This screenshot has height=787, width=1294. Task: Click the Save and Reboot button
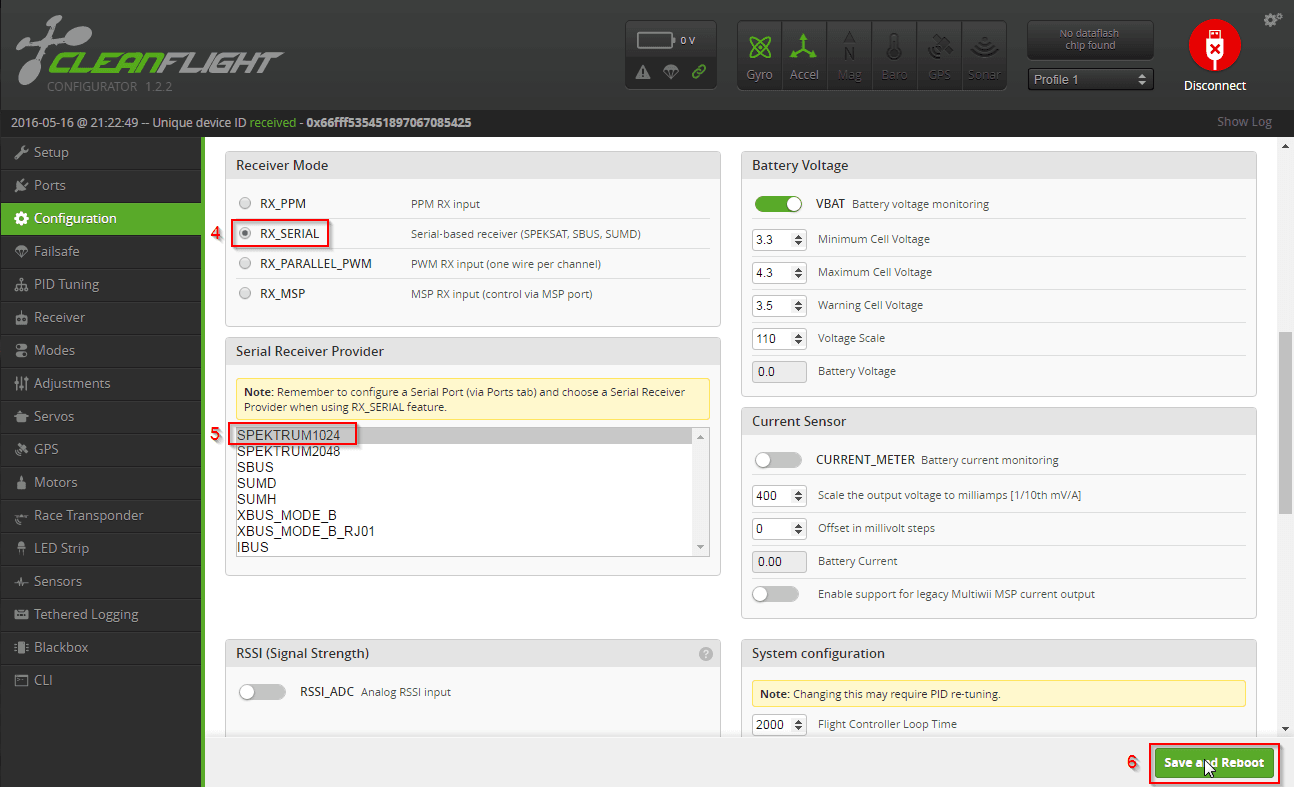[1213, 762]
